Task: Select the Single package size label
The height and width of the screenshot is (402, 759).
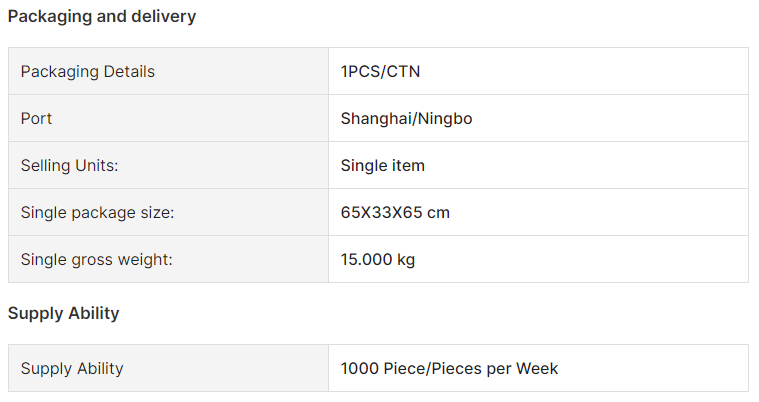Action: coord(97,213)
